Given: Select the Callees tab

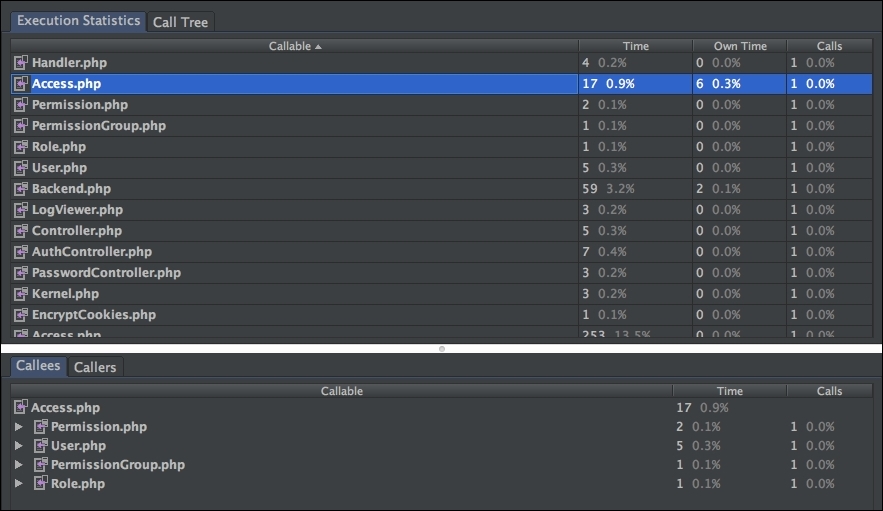Looking at the screenshot, I should tap(38, 366).
